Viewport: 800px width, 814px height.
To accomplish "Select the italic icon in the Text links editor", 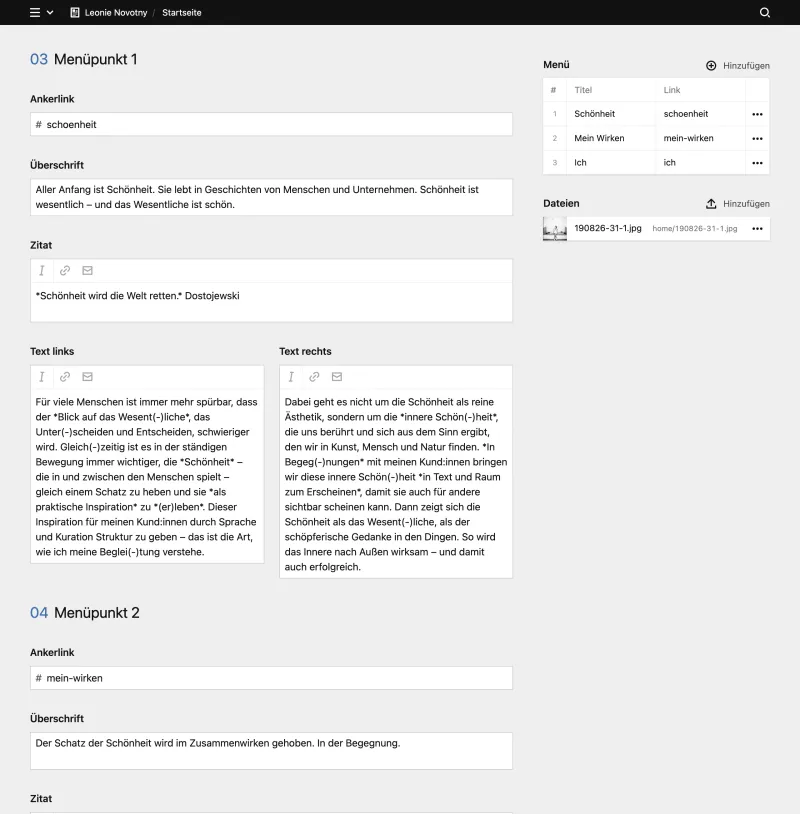I will click(41, 377).
